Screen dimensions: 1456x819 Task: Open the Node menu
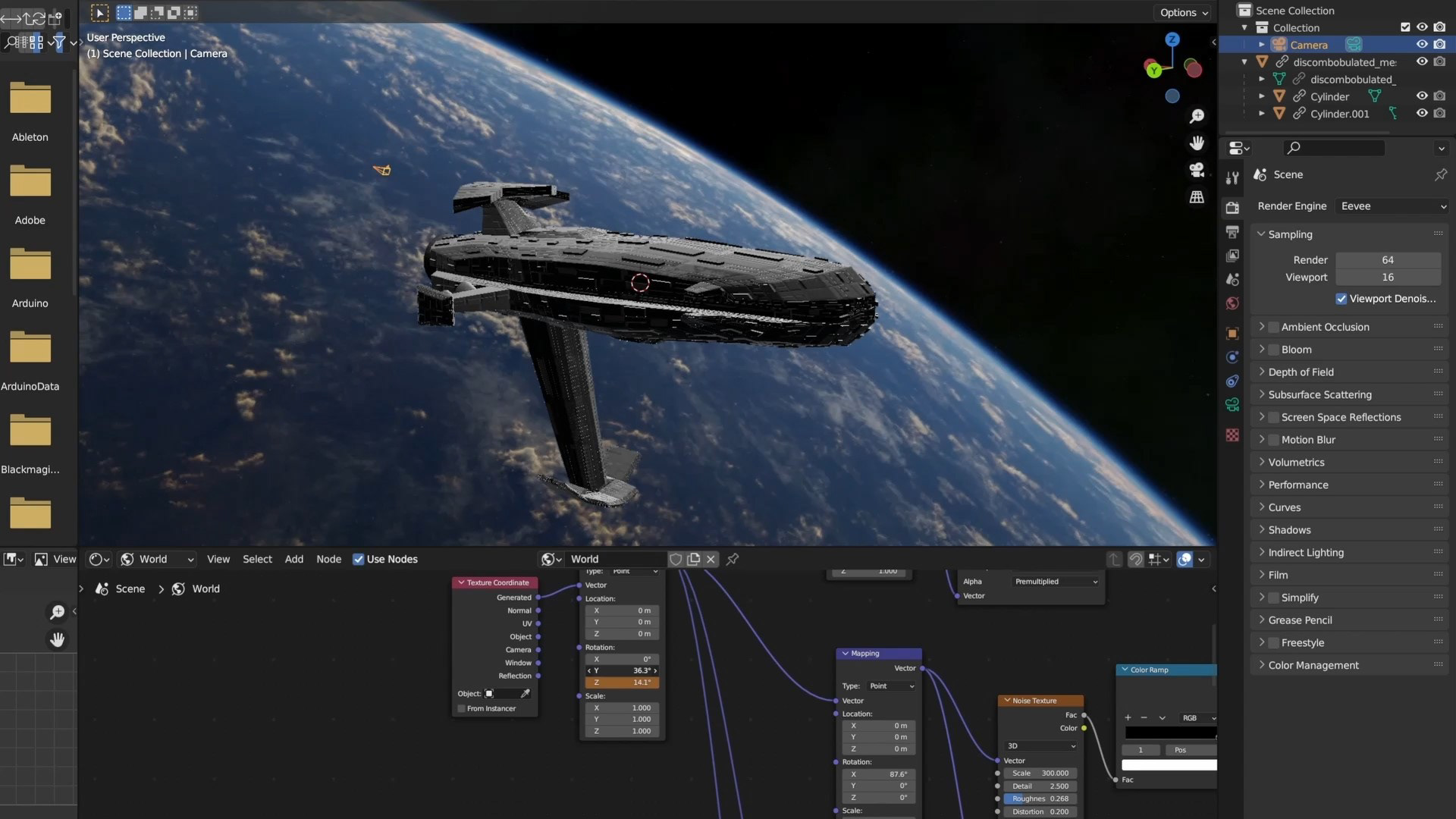click(328, 559)
